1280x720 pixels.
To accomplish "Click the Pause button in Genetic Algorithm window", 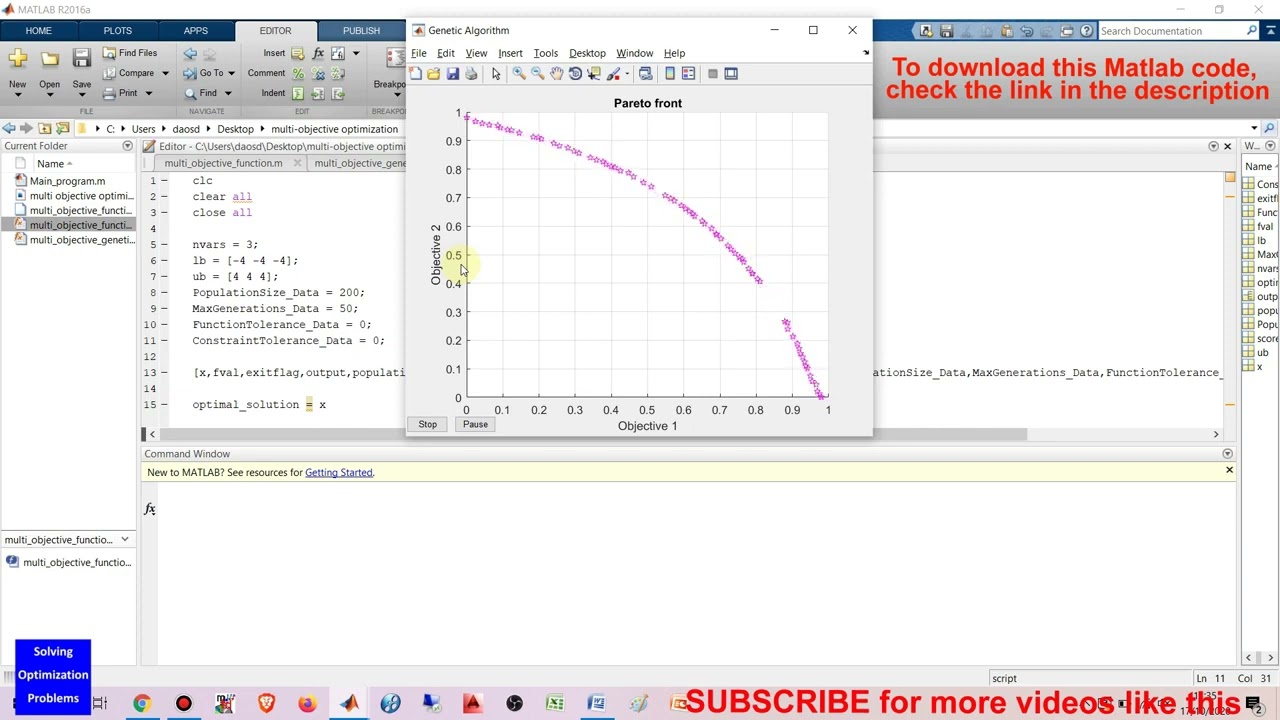I will coord(475,425).
